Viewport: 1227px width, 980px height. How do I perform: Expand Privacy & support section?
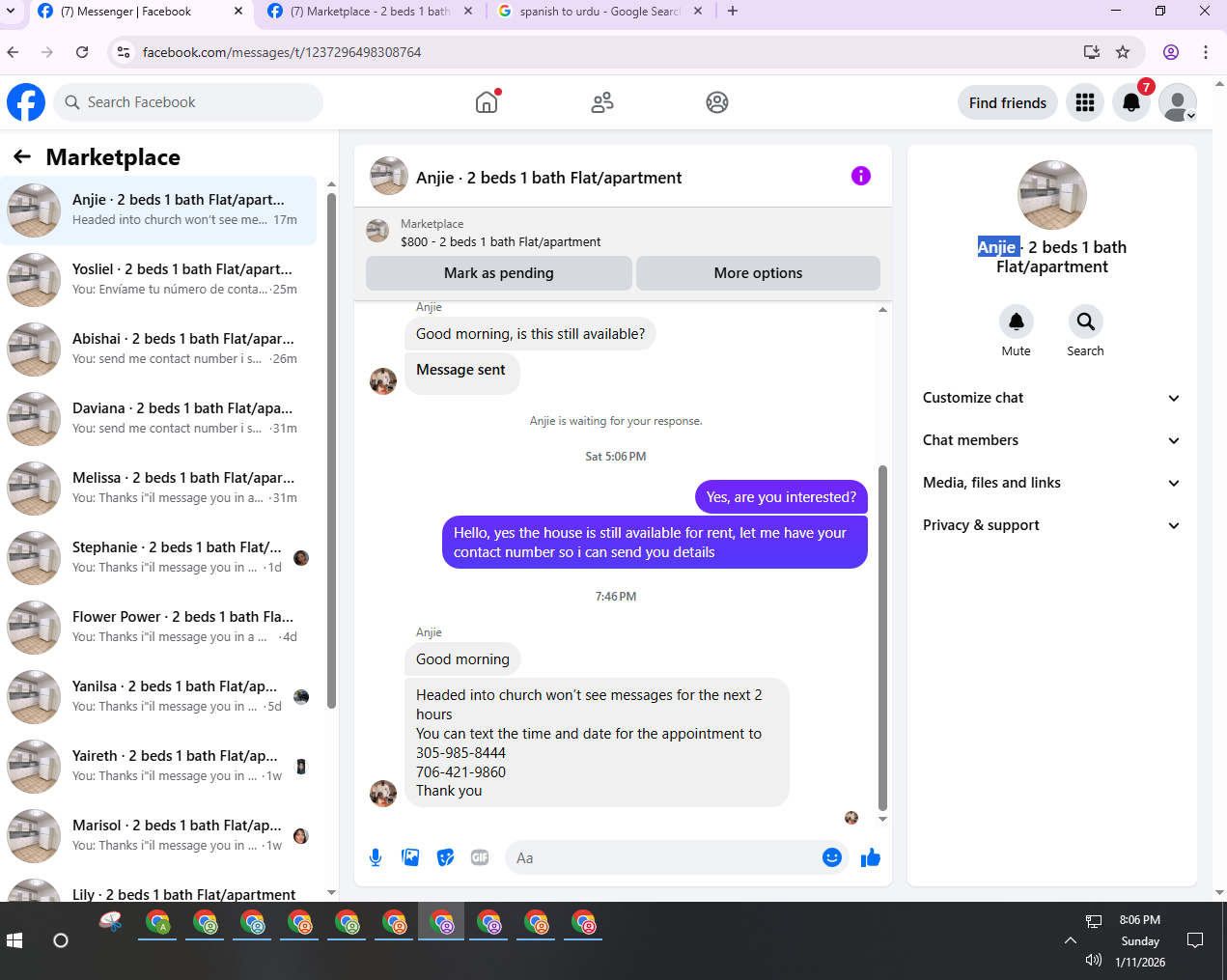click(x=1052, y=525)
